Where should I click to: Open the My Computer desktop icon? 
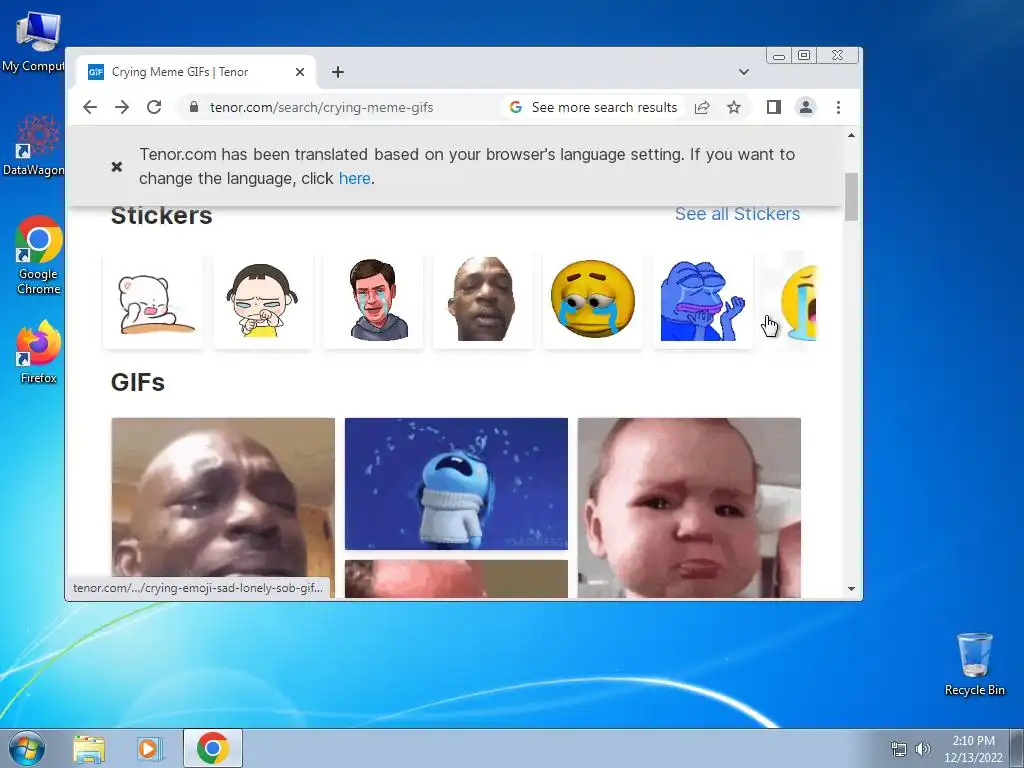(x=34, y=40)
